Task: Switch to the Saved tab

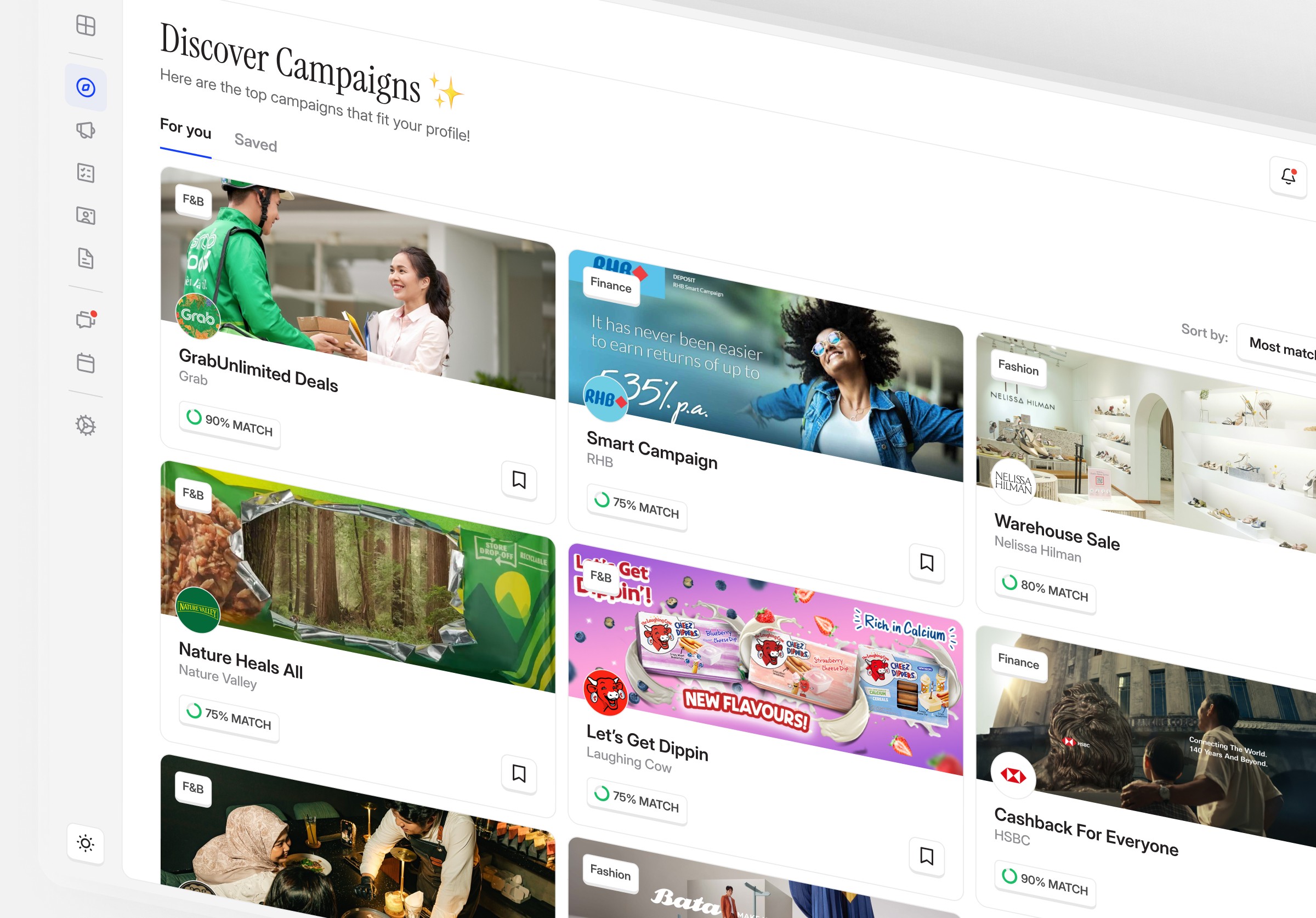Action: (x=256, y=142)
